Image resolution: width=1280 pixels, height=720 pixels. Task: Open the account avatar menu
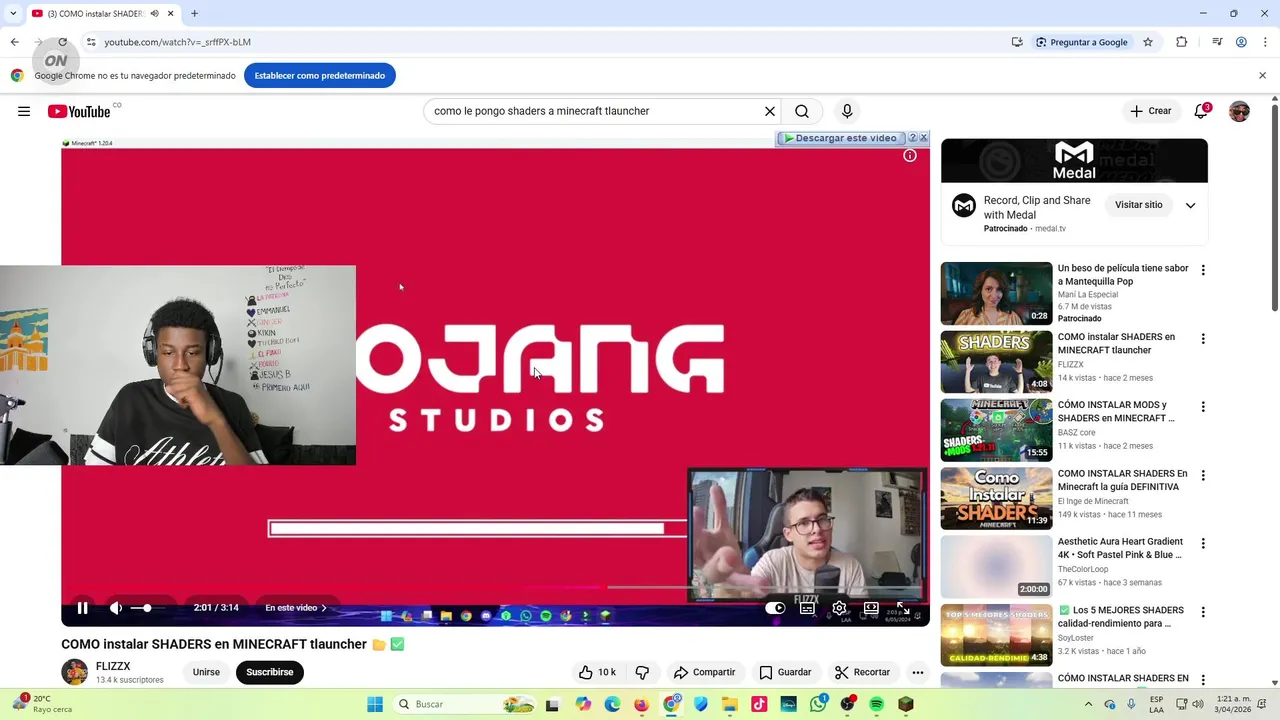coord(1239,111)
